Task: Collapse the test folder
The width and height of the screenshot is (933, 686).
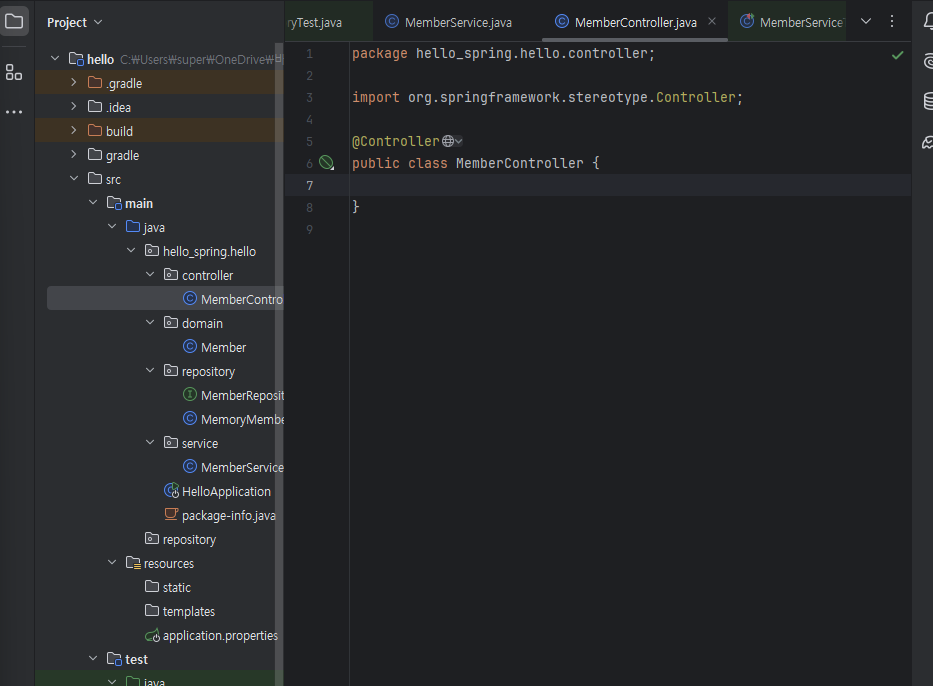Action: (93, 658)
